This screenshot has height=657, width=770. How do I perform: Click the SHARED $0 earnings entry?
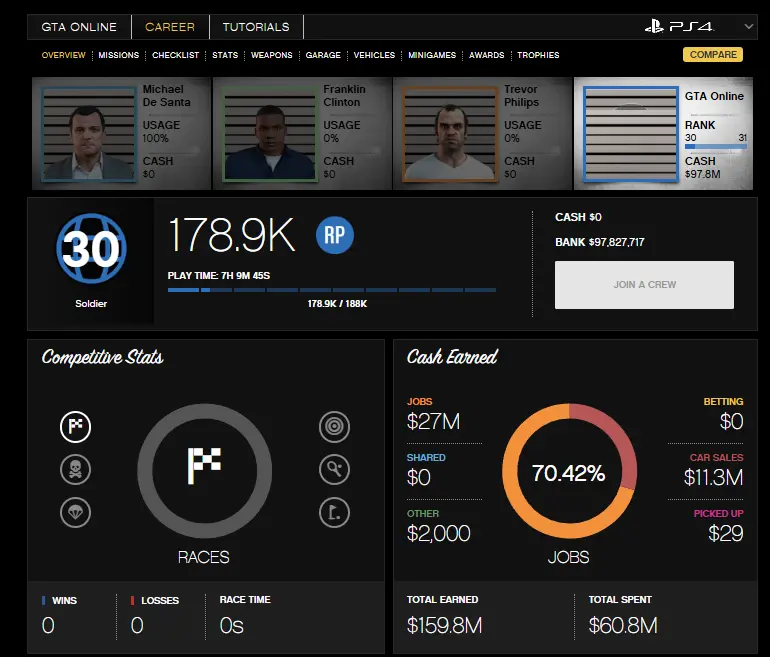(x=425, y=470)
